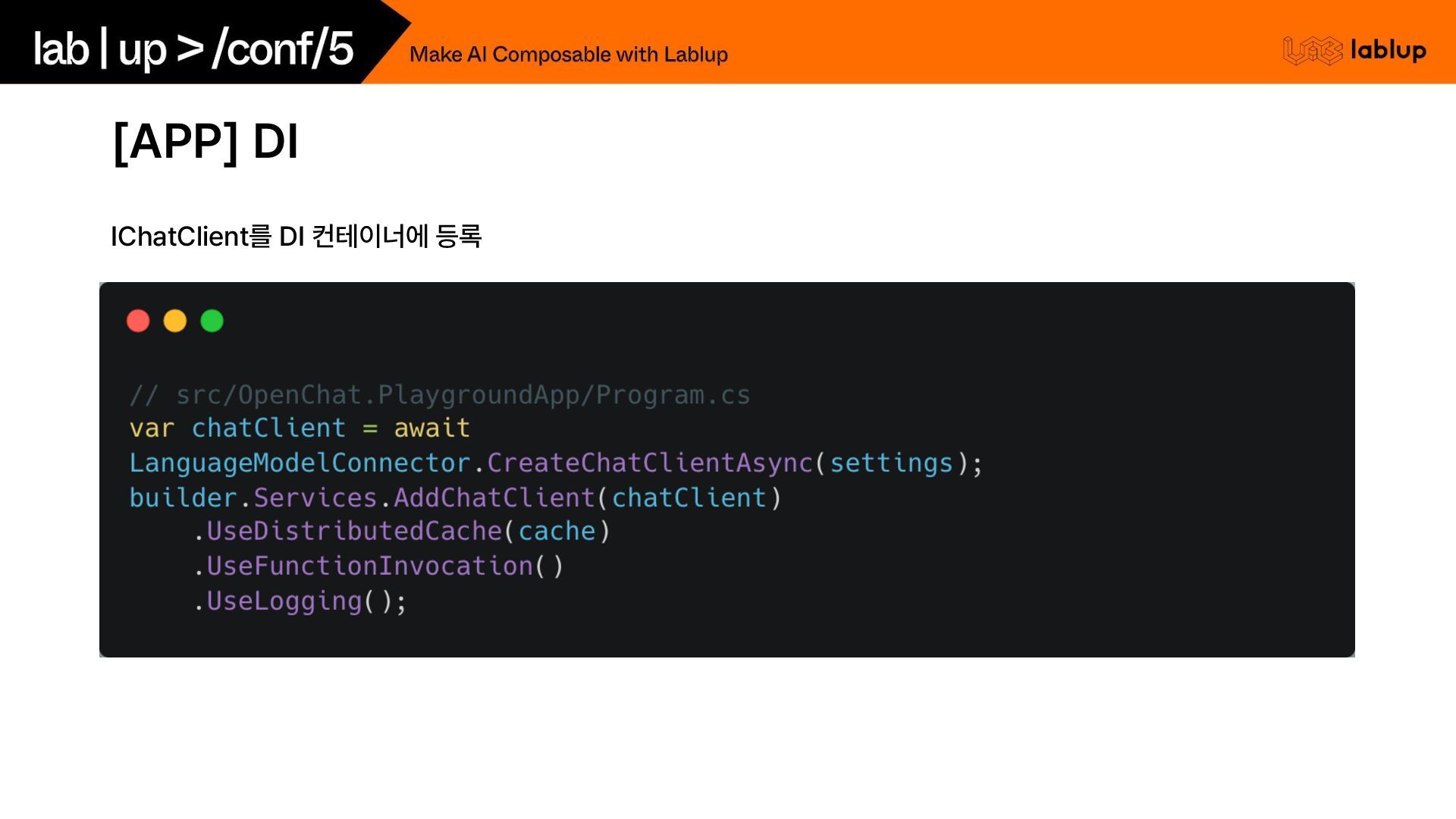The image size is (1456, 819).
Task: Click the Program.cs path comment line
Action: pos(440,395)
